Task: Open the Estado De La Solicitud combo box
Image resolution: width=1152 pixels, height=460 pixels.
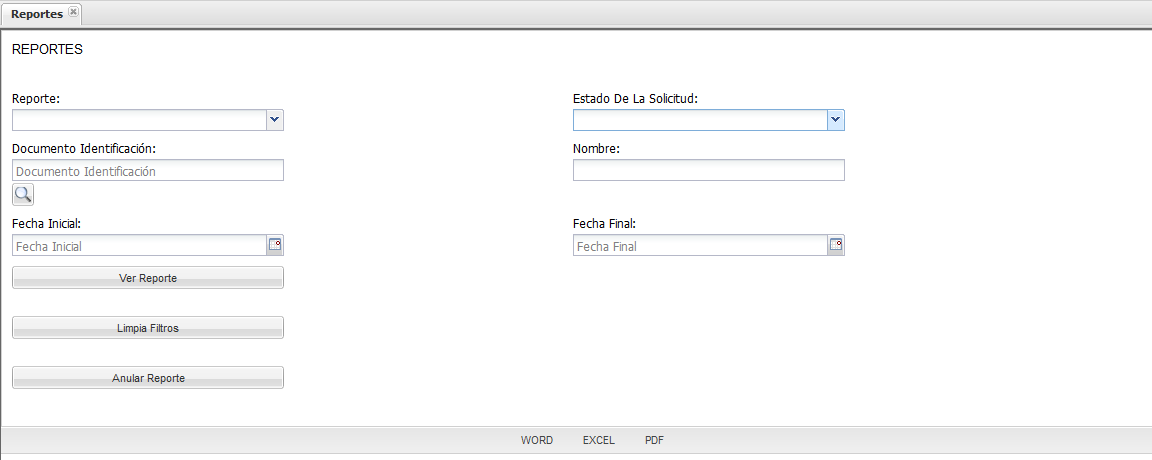Action: [x=700, y=120]
